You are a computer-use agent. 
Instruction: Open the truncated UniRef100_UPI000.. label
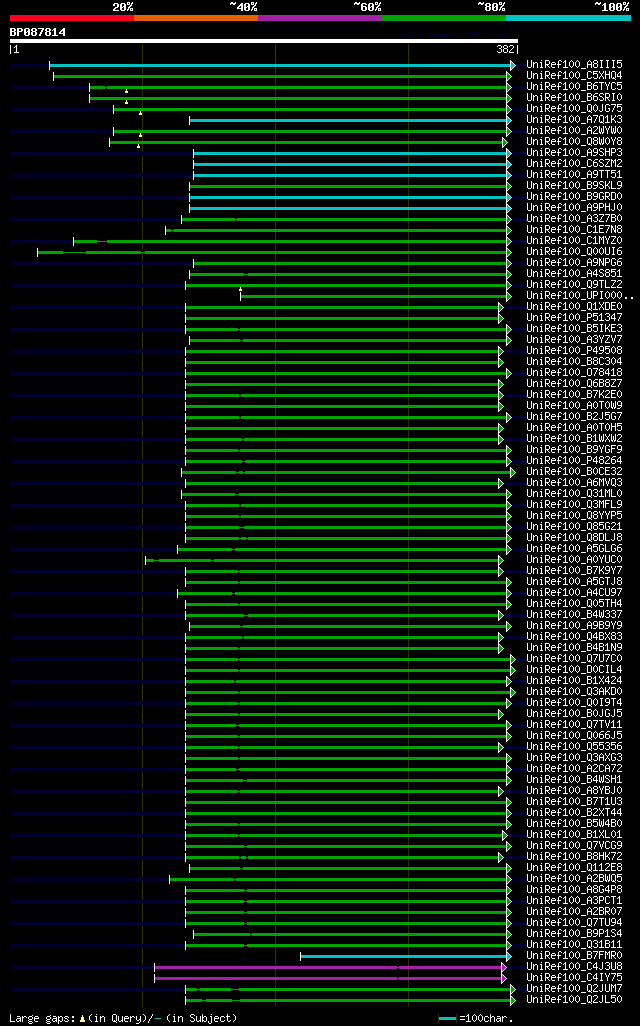[x=580, y=296]
